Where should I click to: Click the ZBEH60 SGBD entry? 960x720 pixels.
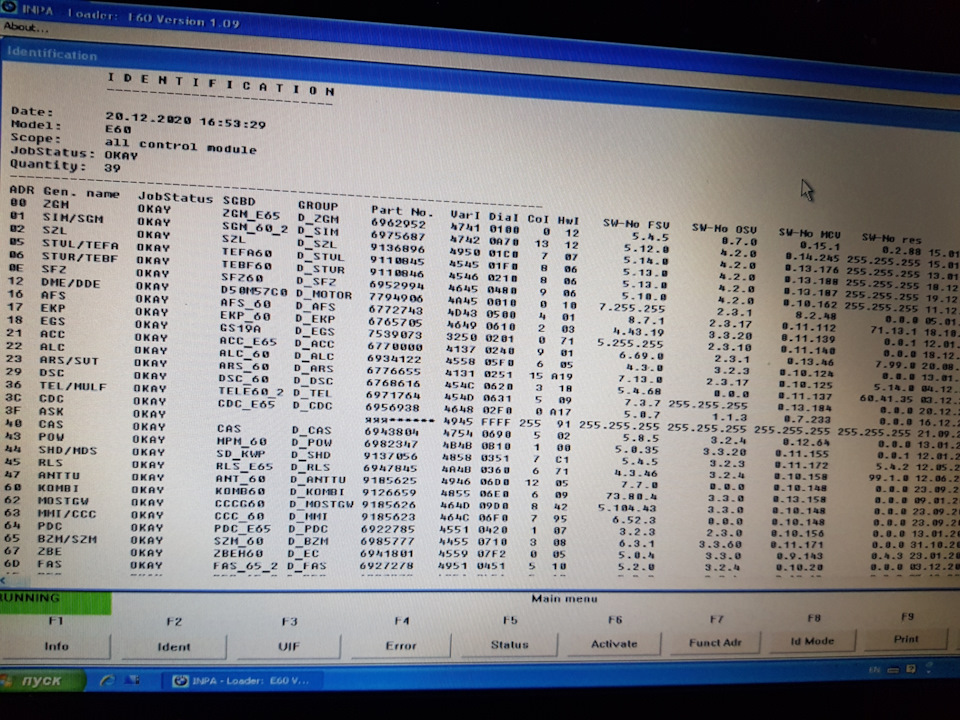(238, 553)
